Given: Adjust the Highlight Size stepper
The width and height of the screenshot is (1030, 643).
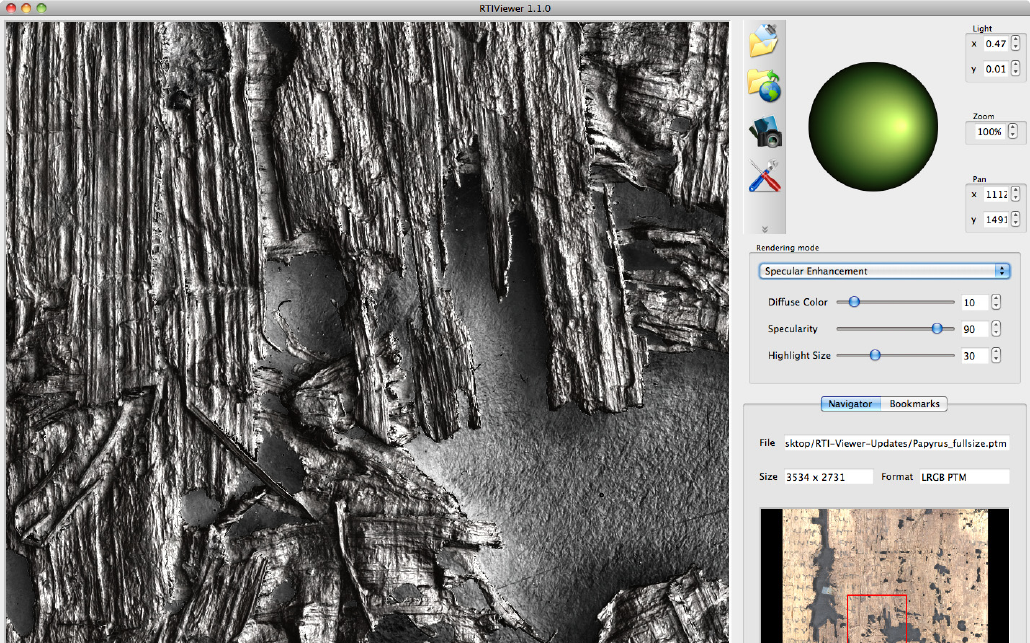Looking at the screenshot, I should [x=996, y=355].
